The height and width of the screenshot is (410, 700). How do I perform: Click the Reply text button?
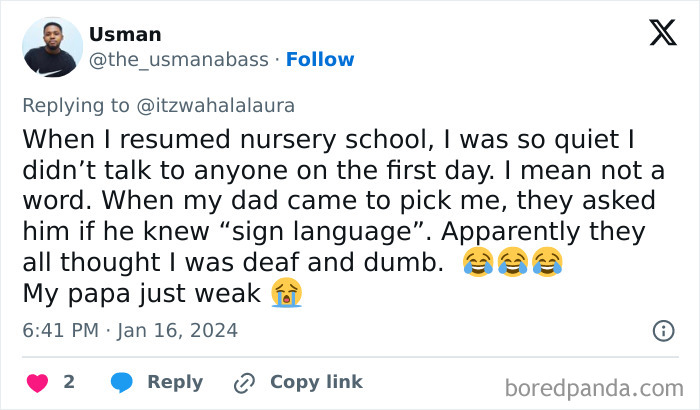click(x=175, y=382)
